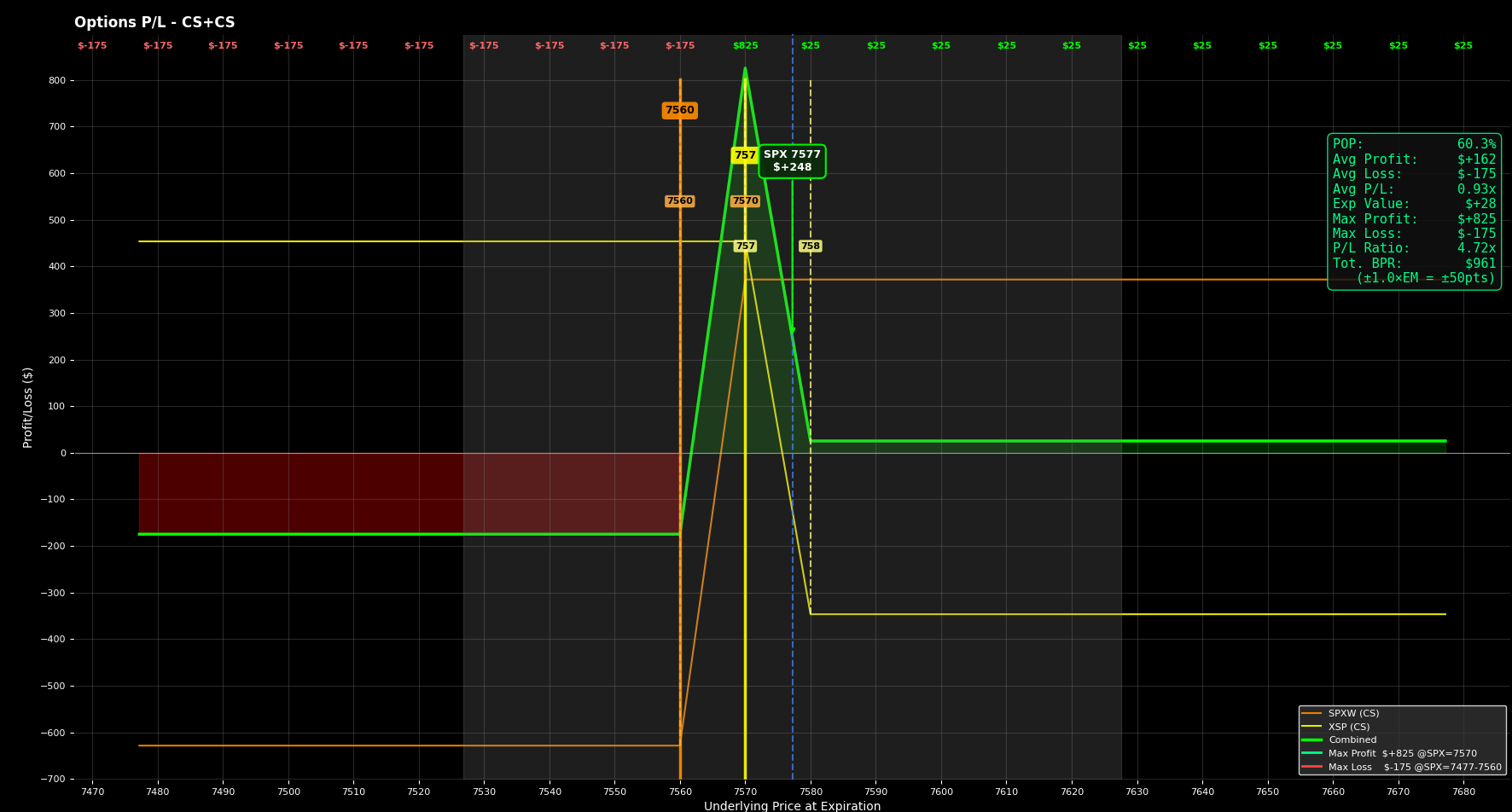This screenshot has height=812, width=1512.
Task: Click the large orange 7560 strike label
Action: [680, 111]
